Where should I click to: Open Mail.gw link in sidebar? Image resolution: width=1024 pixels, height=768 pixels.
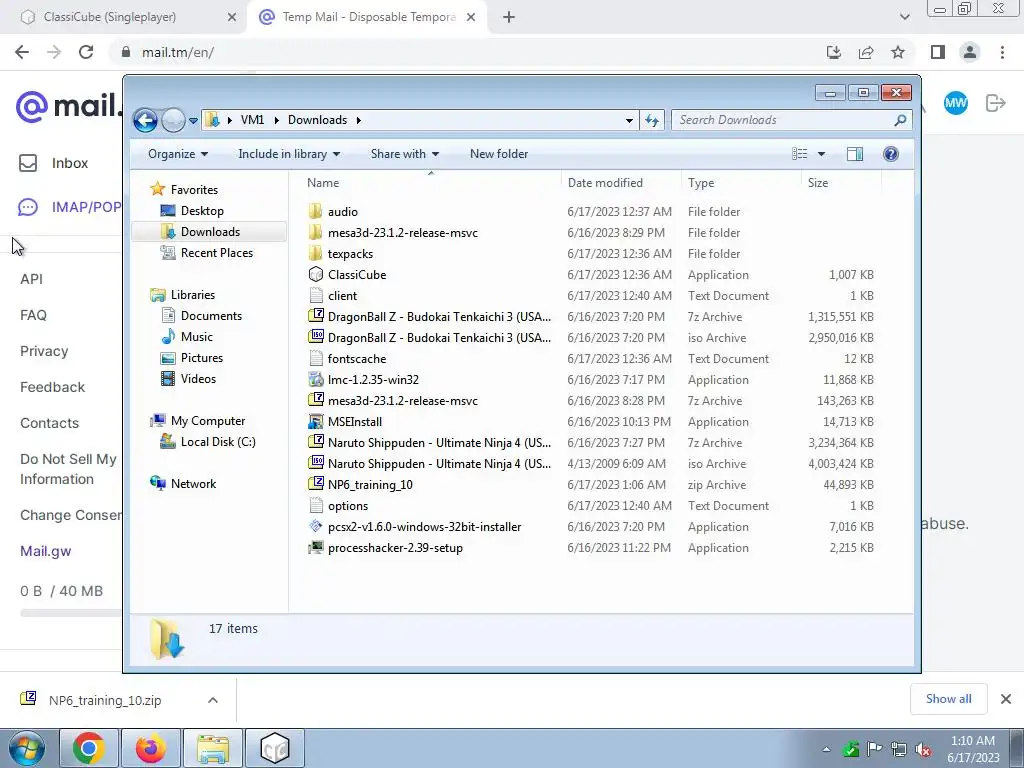[46, 551]
